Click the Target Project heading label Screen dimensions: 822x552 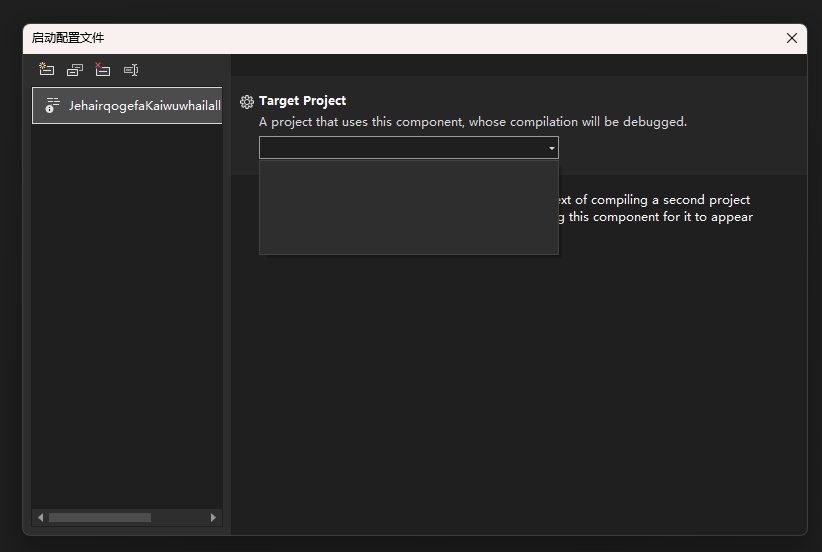(x=302, y=101)
